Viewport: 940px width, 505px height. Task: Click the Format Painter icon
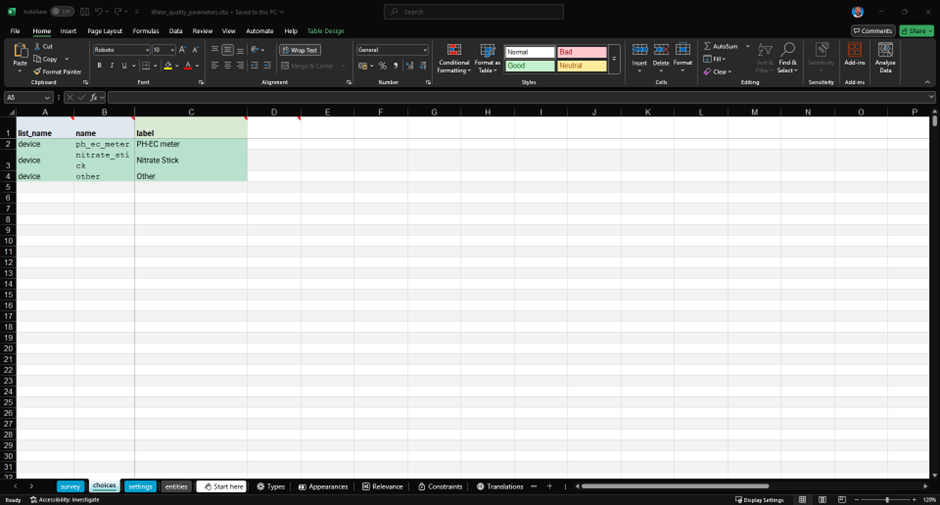tap(37, 72)
